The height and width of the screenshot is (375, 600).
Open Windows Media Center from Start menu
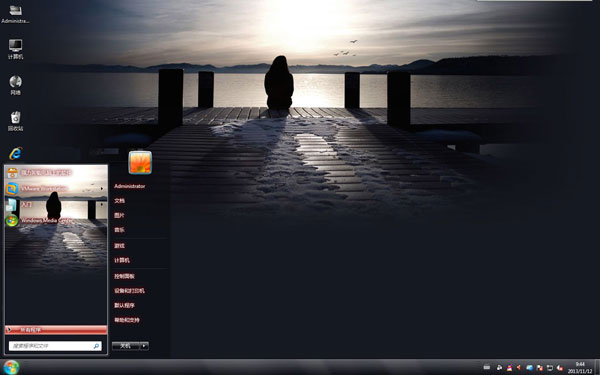tap(55, 220)
